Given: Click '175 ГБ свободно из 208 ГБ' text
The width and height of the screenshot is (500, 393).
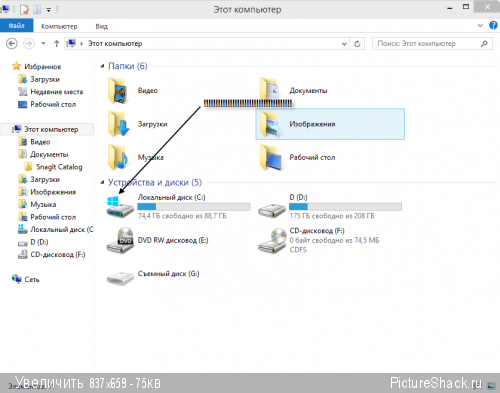Looking at the screenshot, I should pyautogui.click(x=332, y=216).
